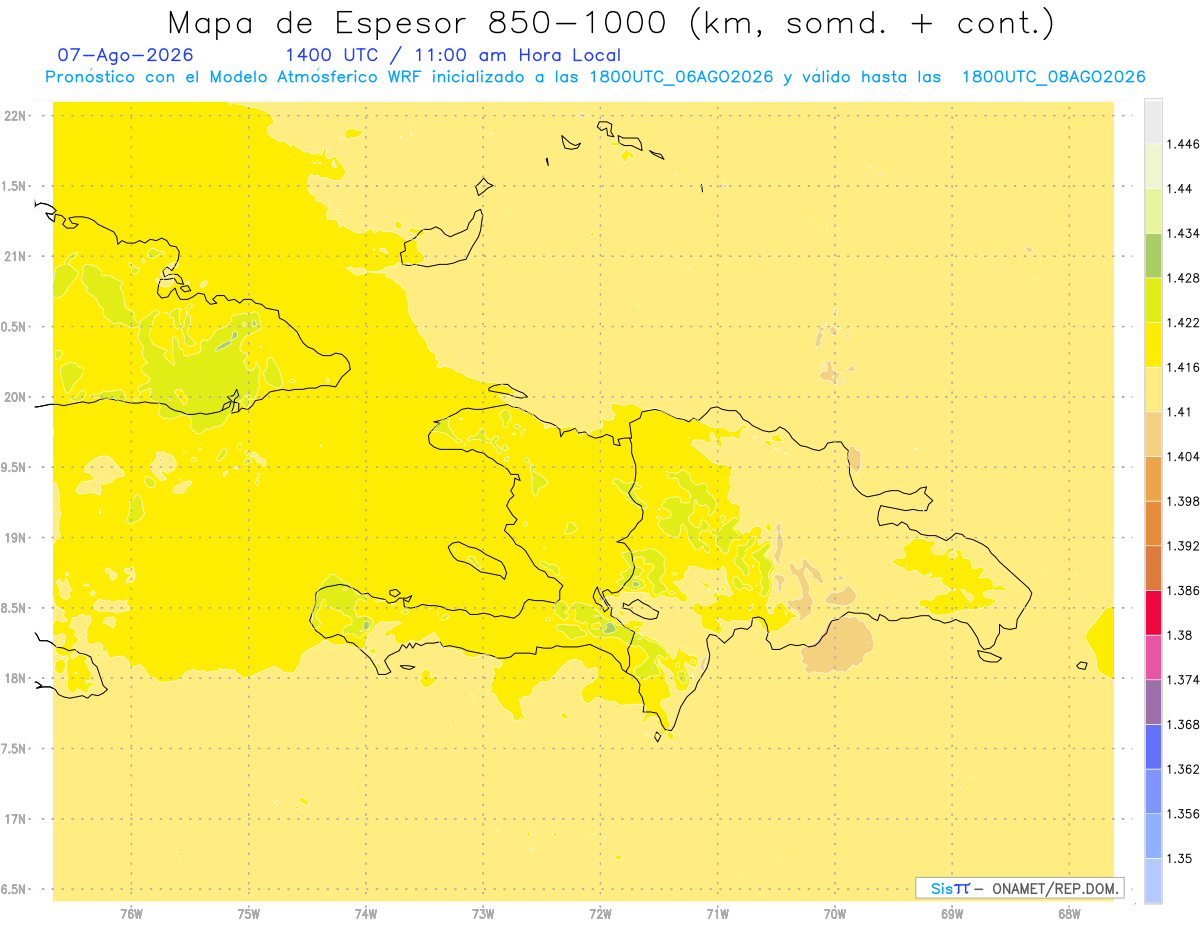This screenshot has width=1200, height=927.
Task: Click the legend value '1.35'
Action: click(1180, 858)
